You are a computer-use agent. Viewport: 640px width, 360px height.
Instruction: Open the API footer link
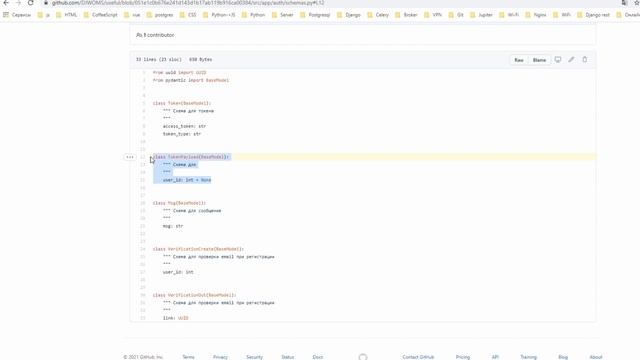click(x=495, y=357)
